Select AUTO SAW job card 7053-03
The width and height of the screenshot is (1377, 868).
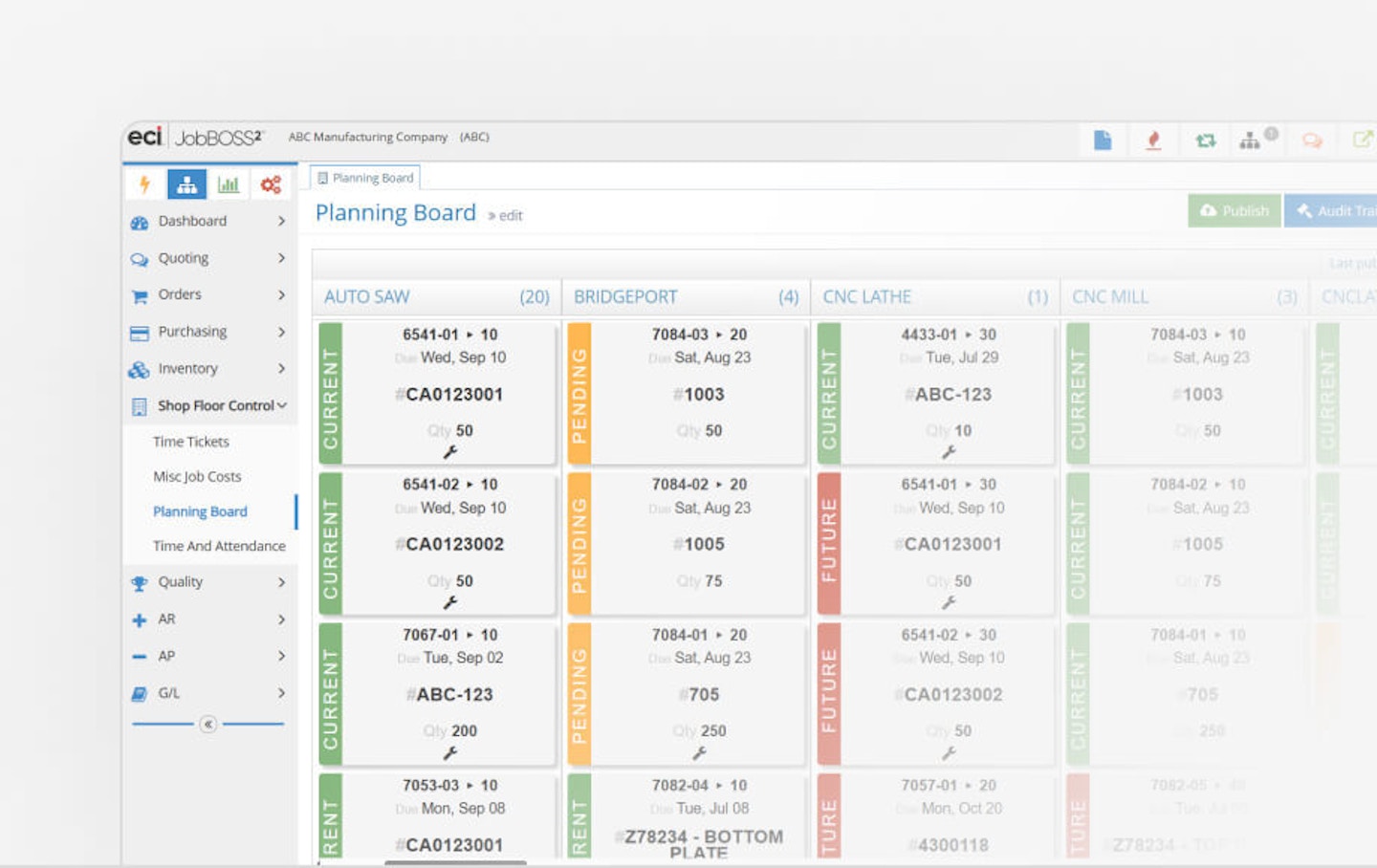pos(437,818)
